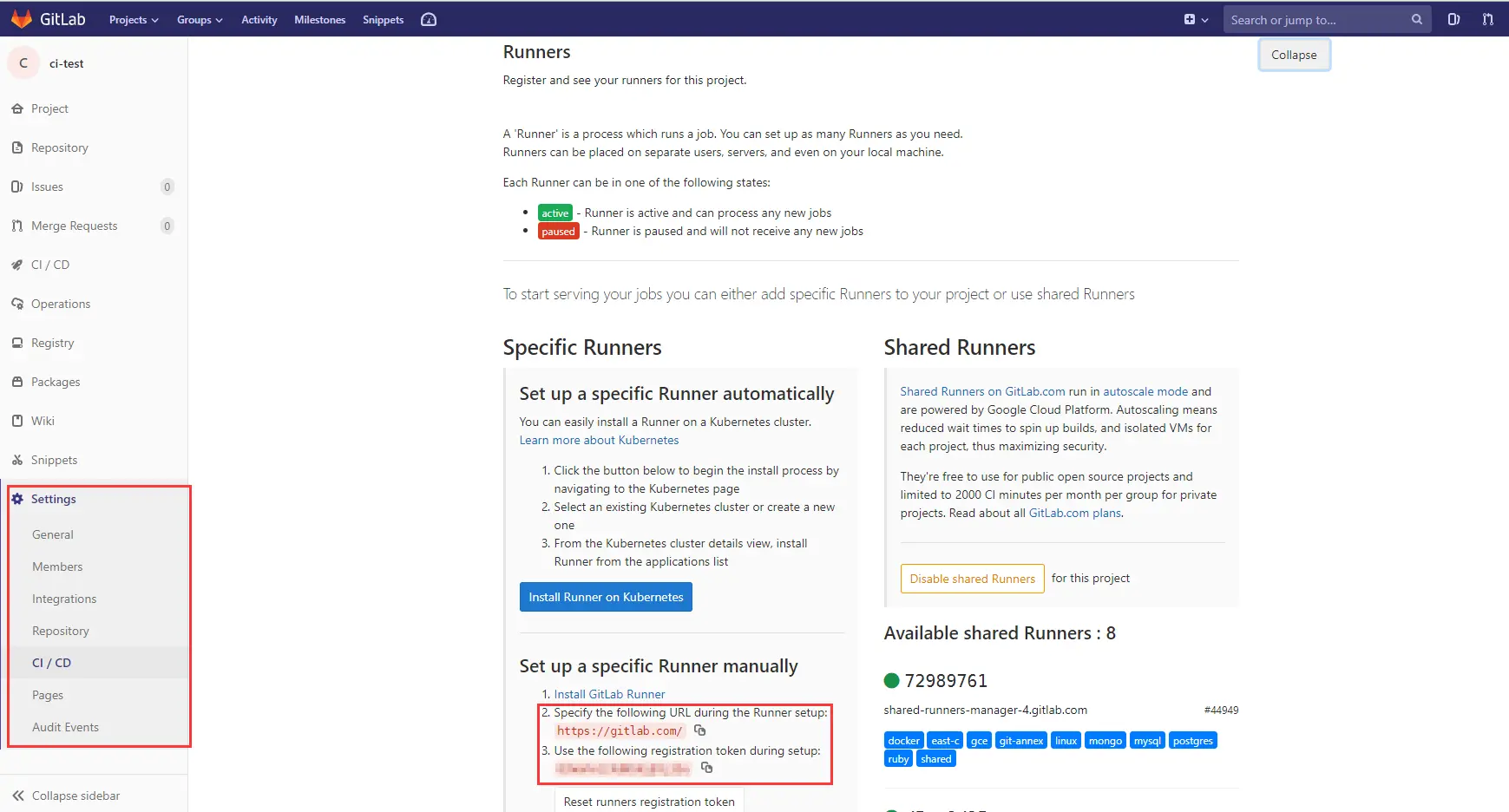Open the Install GitLab Runner link
The height and width of the screenshot is (812, 1509).
click(x=609, y=694)
